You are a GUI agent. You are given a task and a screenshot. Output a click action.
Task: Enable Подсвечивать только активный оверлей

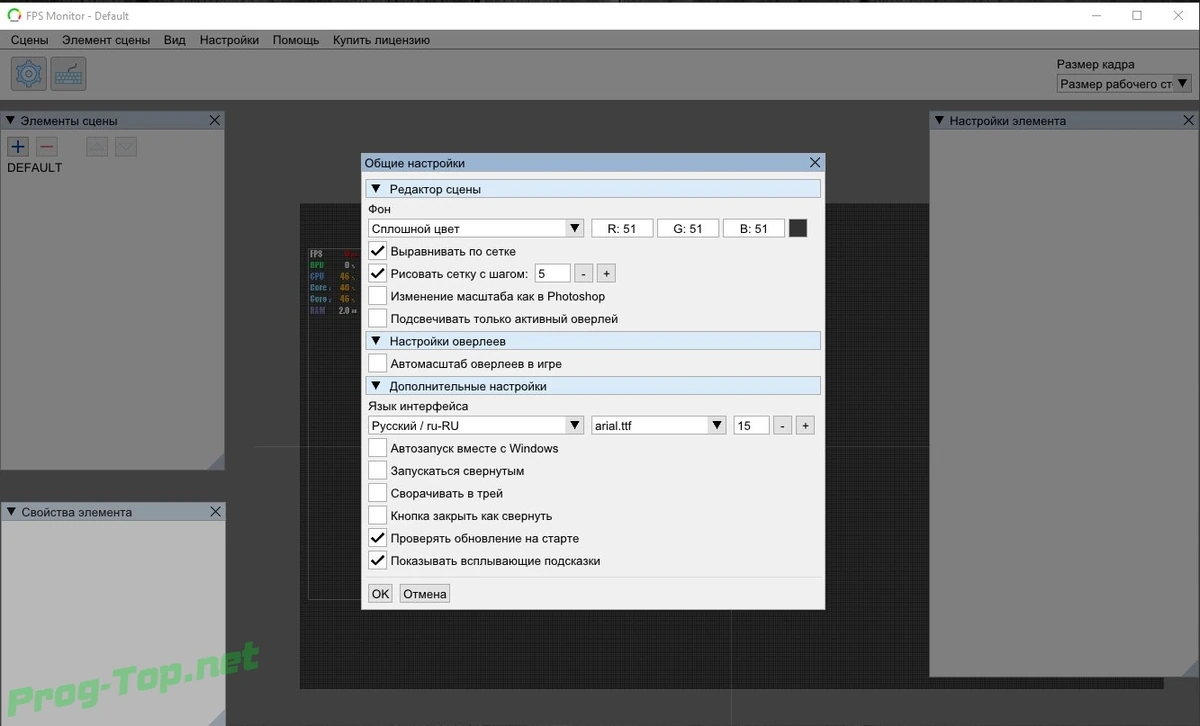[x=377, y=318]
